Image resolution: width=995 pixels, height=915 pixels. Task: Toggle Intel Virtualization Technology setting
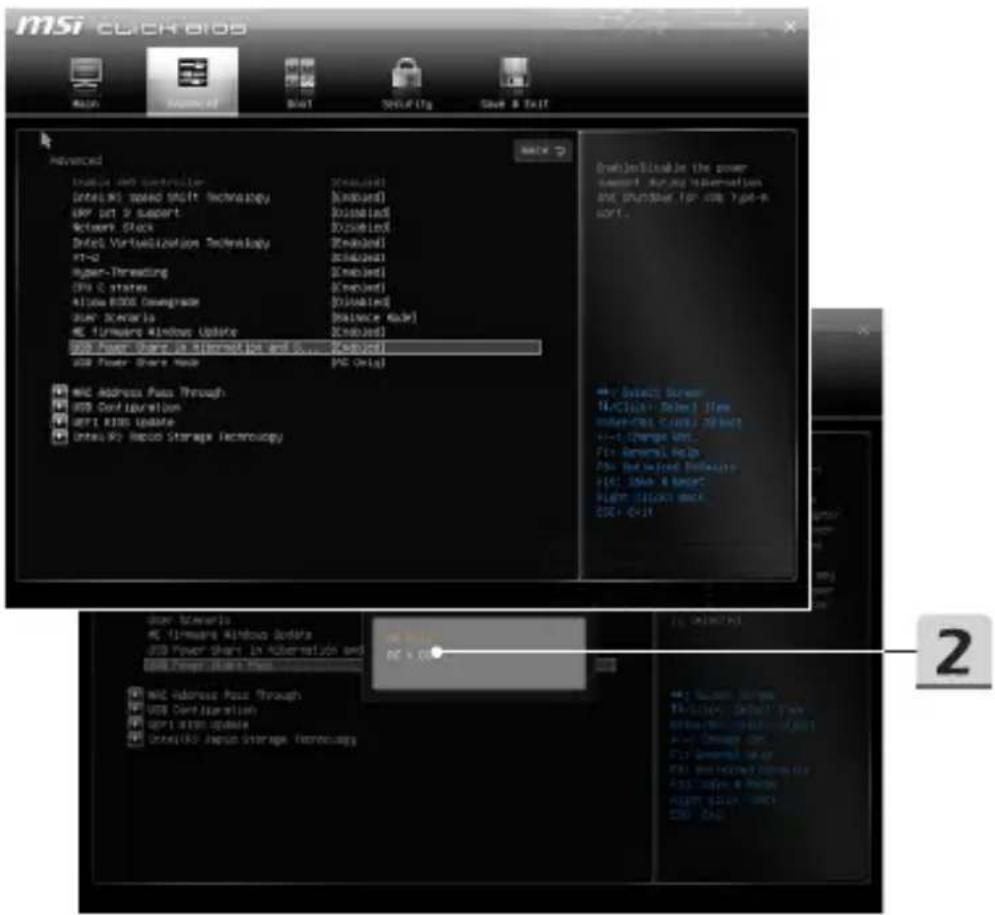point(359,242)
